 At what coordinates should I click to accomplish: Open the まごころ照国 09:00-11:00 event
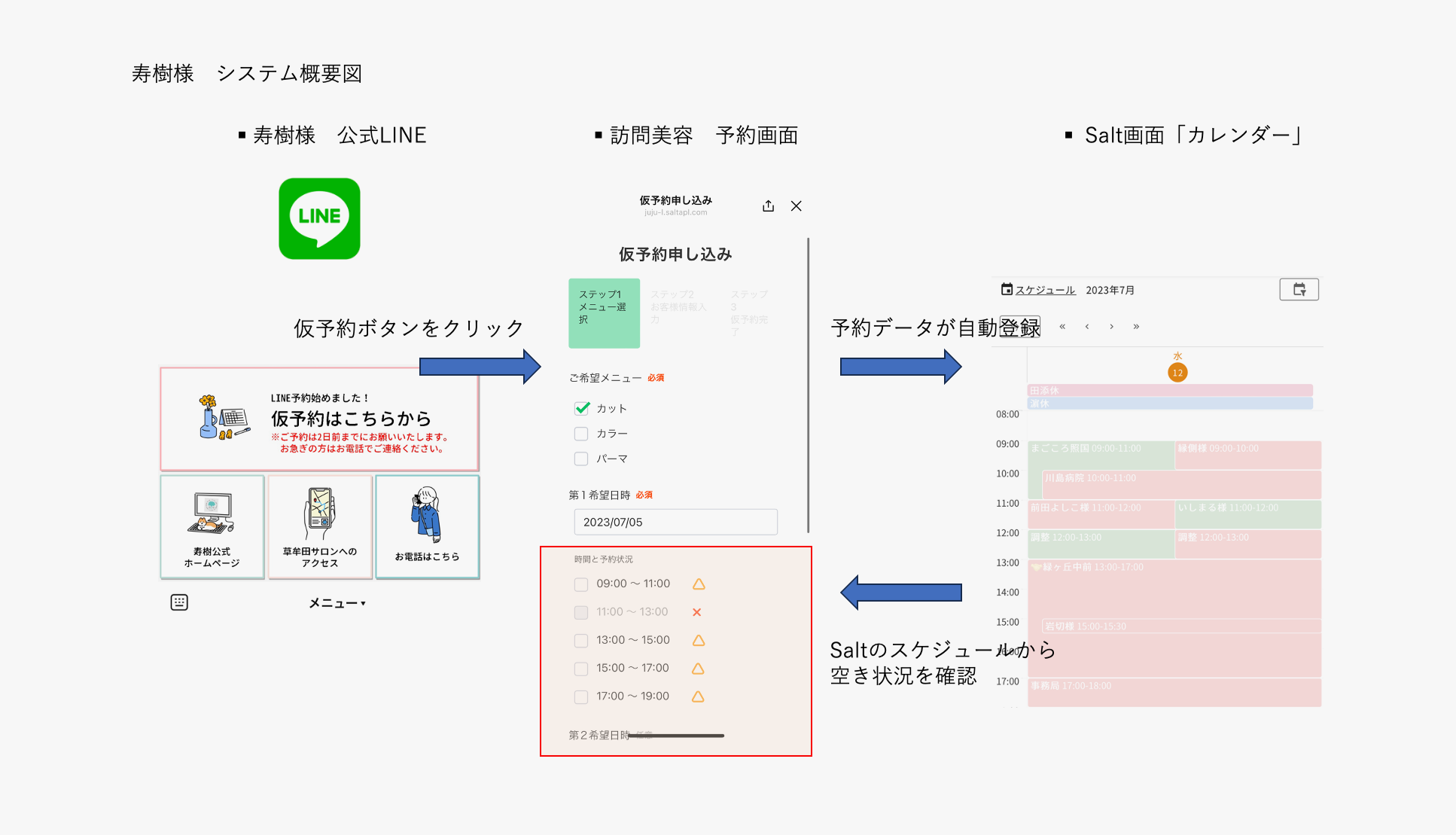[1101, 455]
